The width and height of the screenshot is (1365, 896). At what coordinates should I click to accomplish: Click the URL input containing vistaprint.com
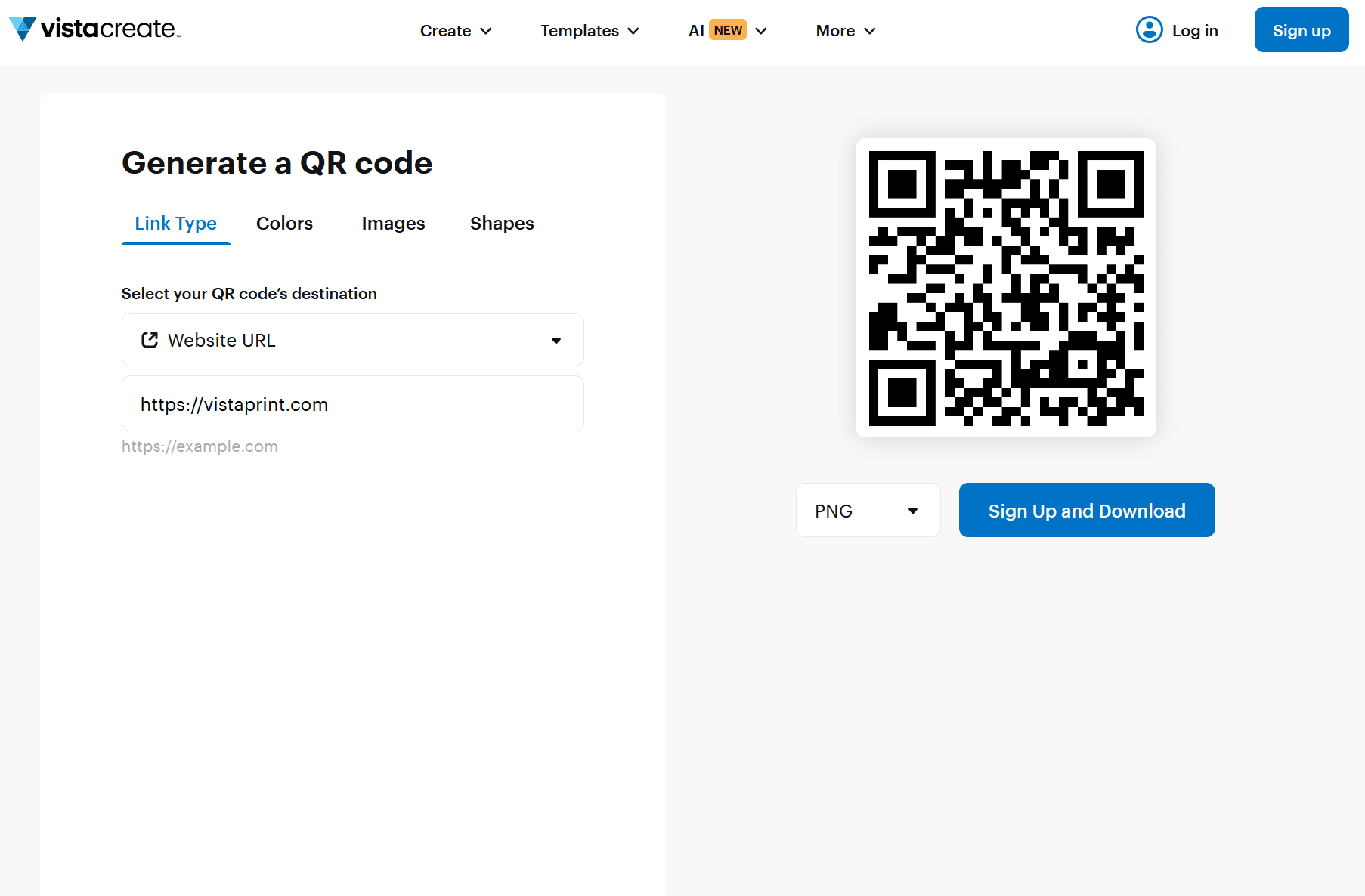(352, 403)
